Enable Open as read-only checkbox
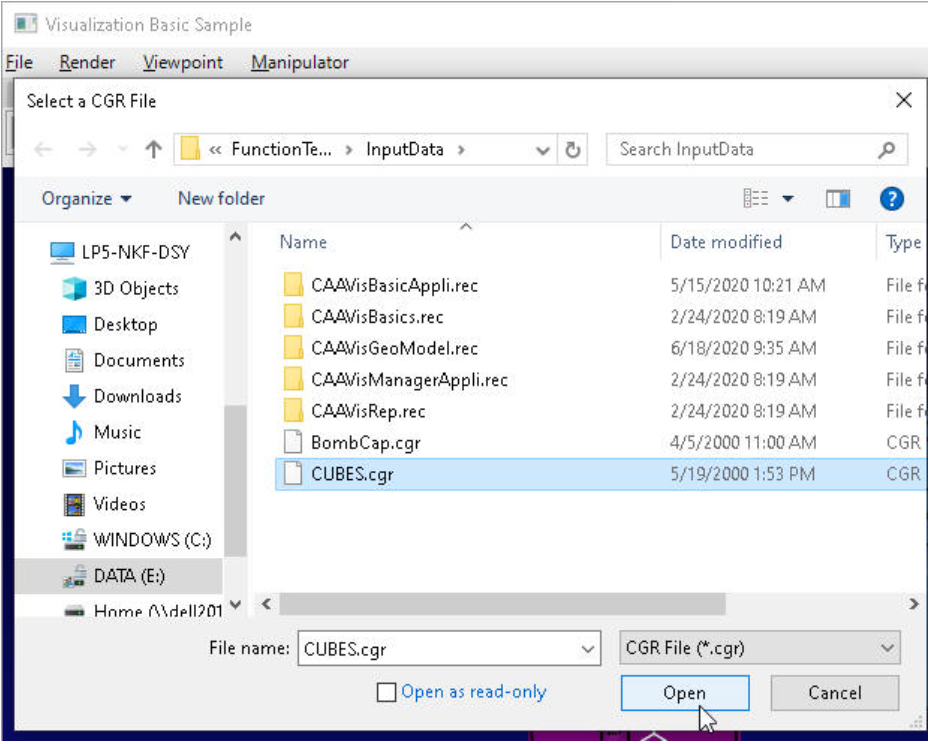929x744 pixels. click(386, 692)
